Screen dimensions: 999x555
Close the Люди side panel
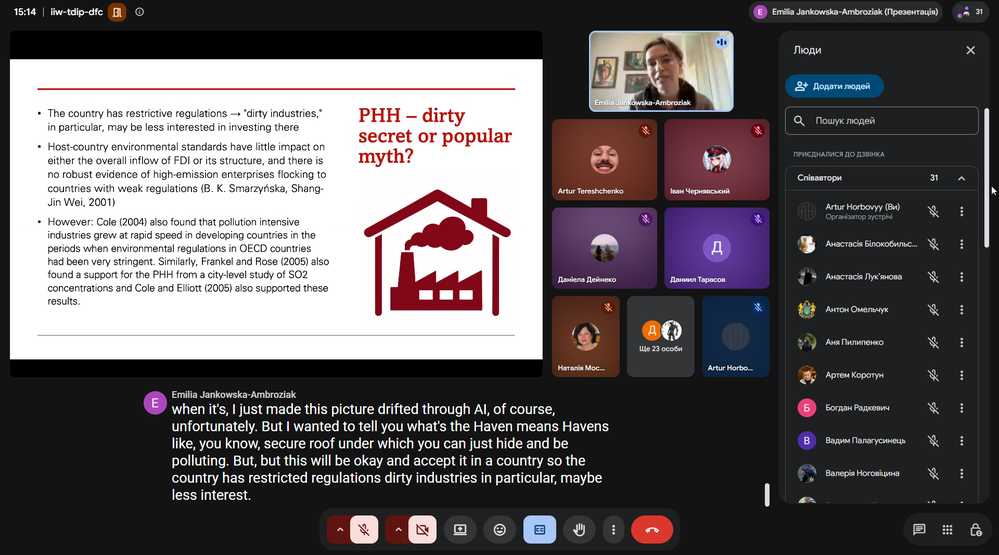(x=970, y=50)
